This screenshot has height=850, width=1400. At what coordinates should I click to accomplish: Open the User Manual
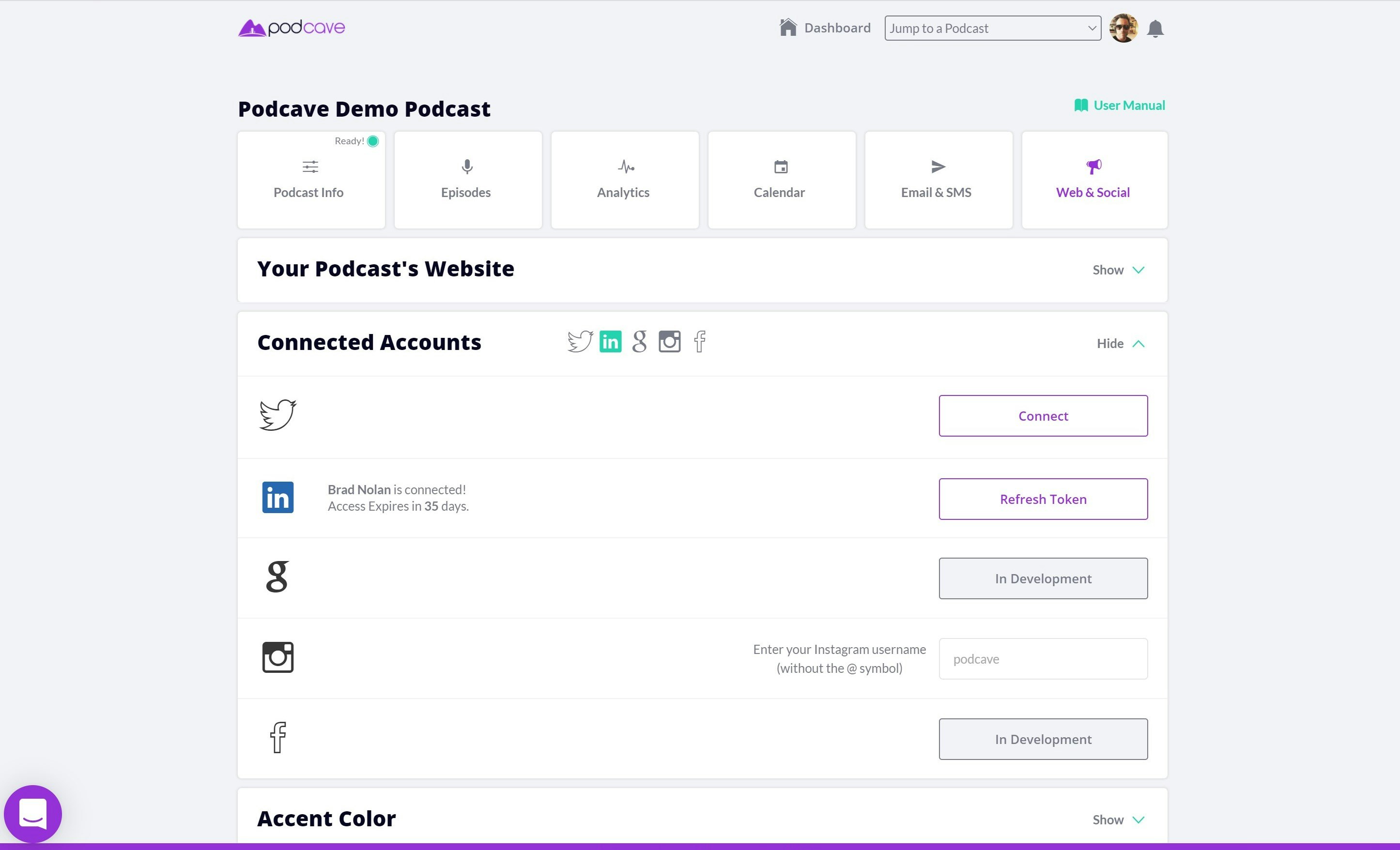pyautogui.click(x=1119, y=105)
